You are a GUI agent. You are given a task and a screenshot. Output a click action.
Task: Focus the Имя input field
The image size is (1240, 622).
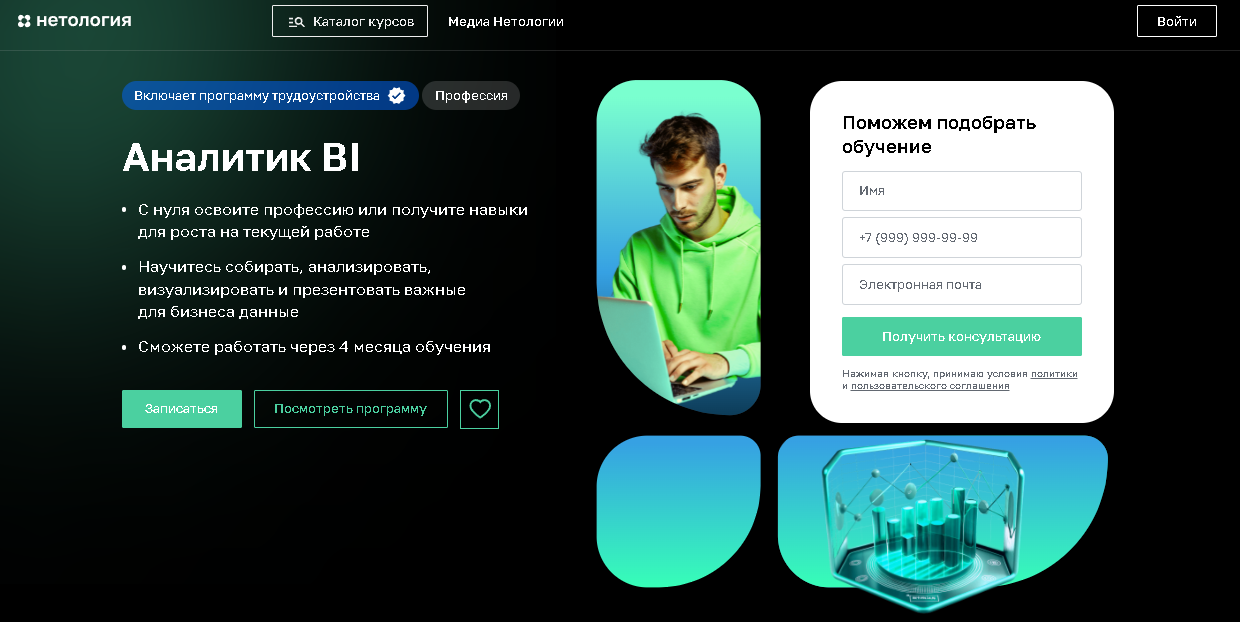[962, 190]
